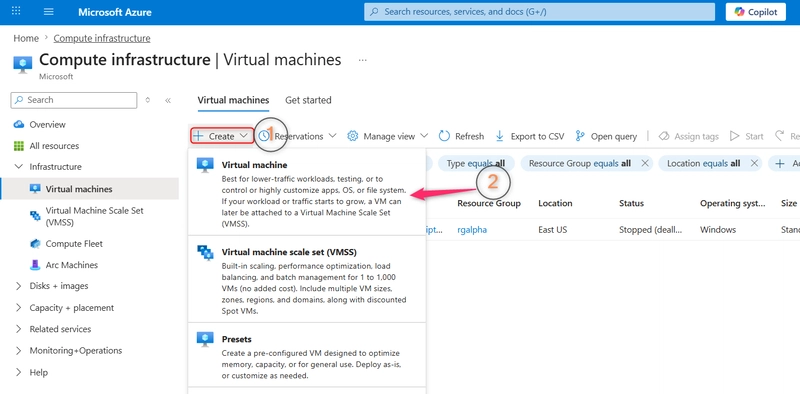Open All resources in the sidebar

pyautogui.click(x=54, y=146)
